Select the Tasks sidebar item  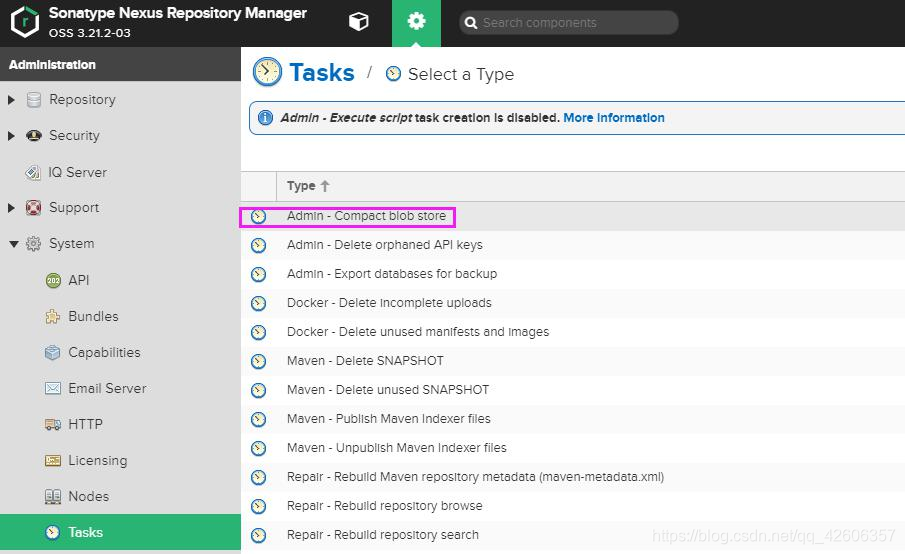click(x=120, y=532)
